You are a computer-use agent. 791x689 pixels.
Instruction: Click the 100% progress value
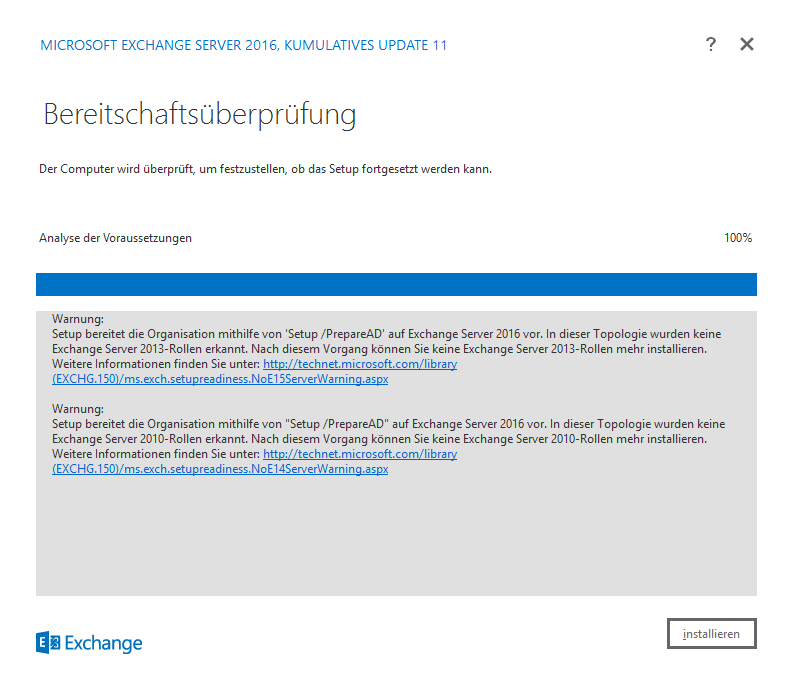point(738,238)
